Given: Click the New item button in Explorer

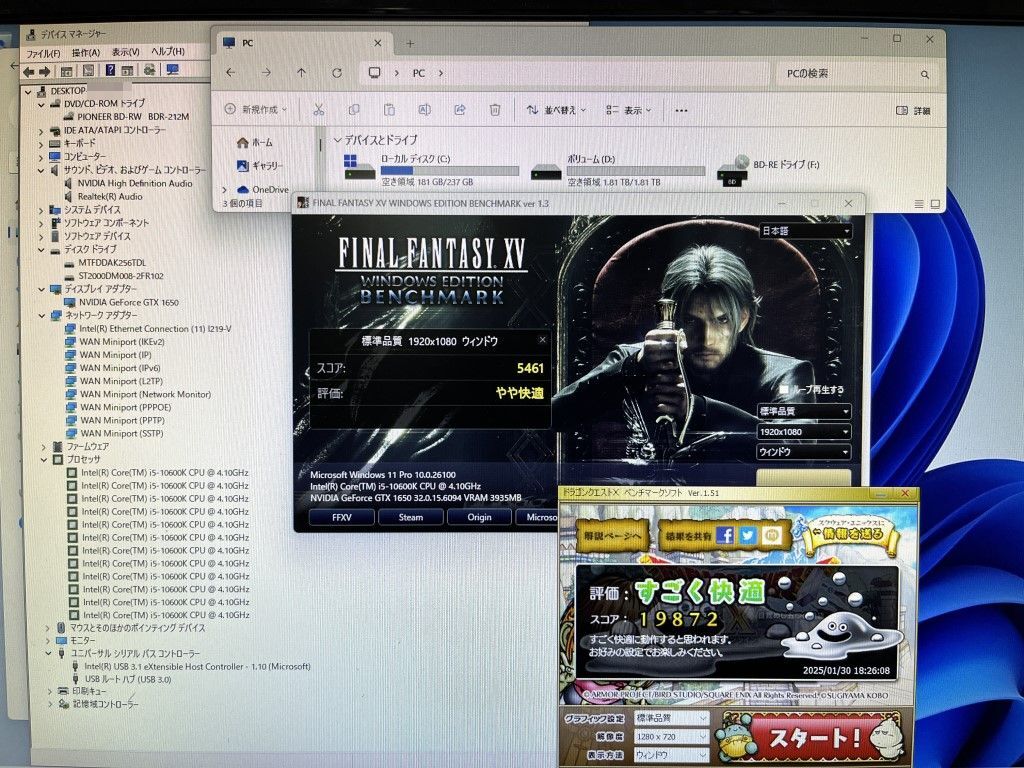Looking at the screenshot, I should pyautogui.click(x=255, y=110).
